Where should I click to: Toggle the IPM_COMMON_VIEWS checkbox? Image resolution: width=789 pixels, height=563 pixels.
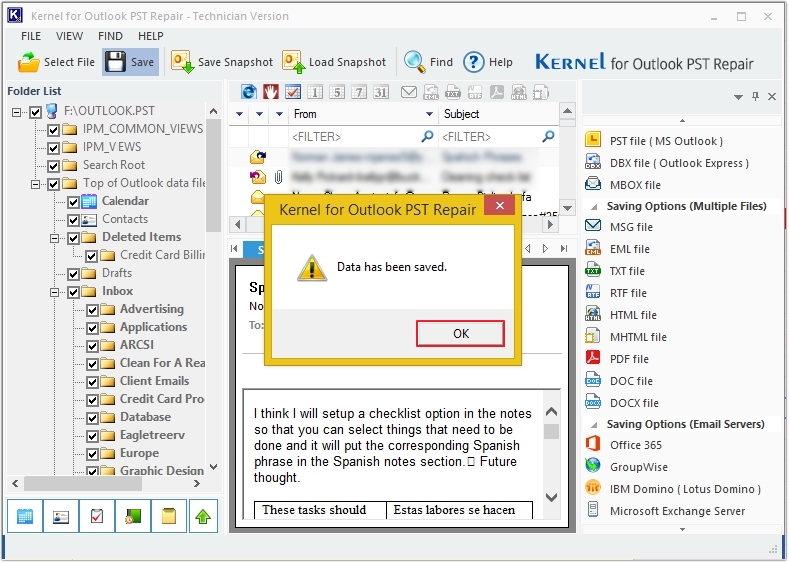[x=53, y=130]
